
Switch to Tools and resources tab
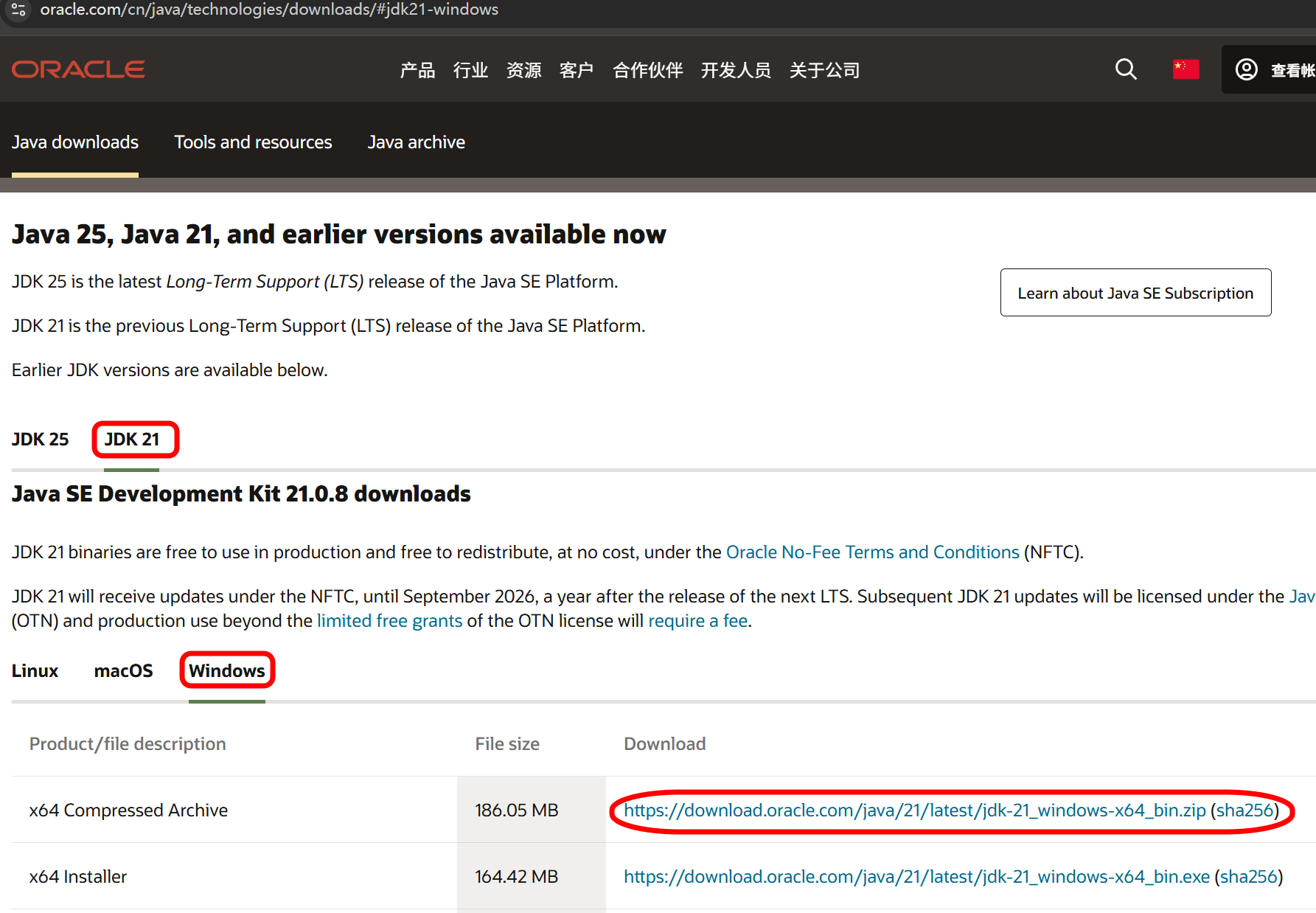[253, 142]
